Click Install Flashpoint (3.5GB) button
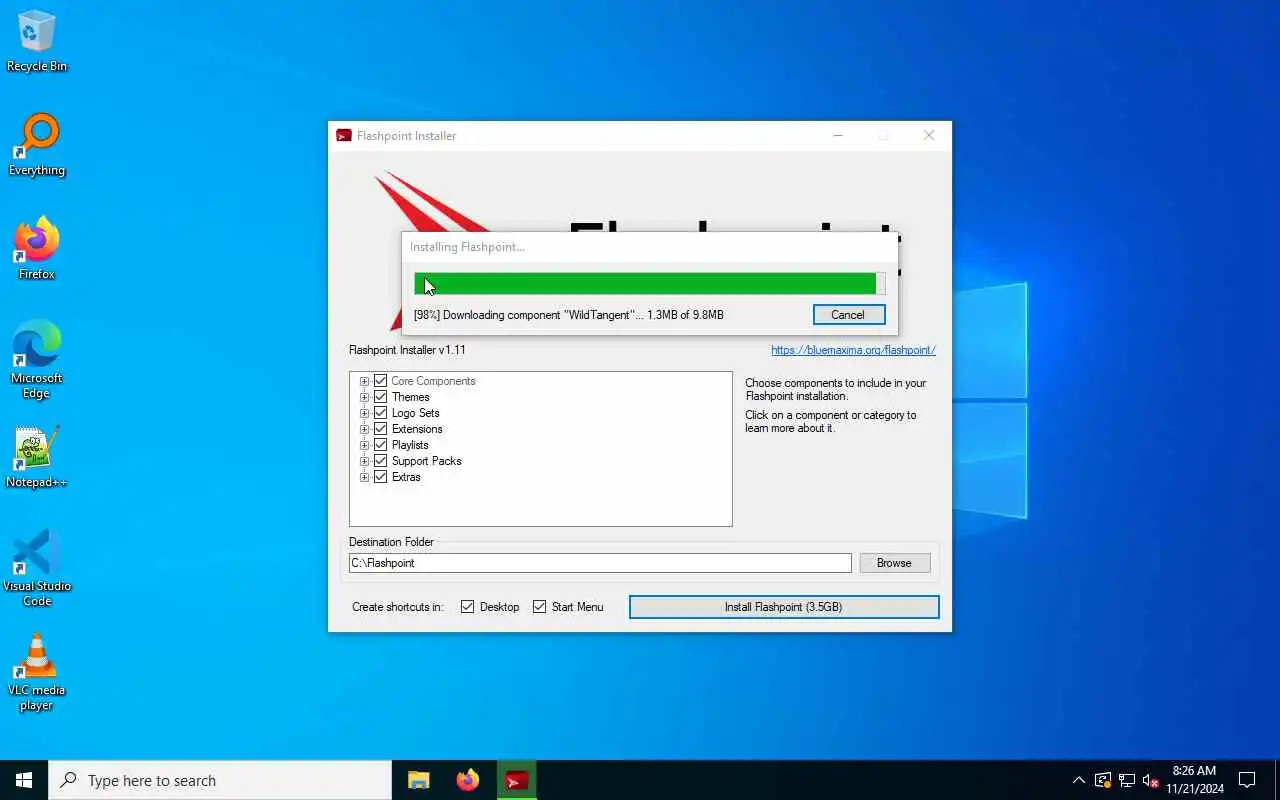This screenshot has height=800, width=1280. click(x=784, y=607)
